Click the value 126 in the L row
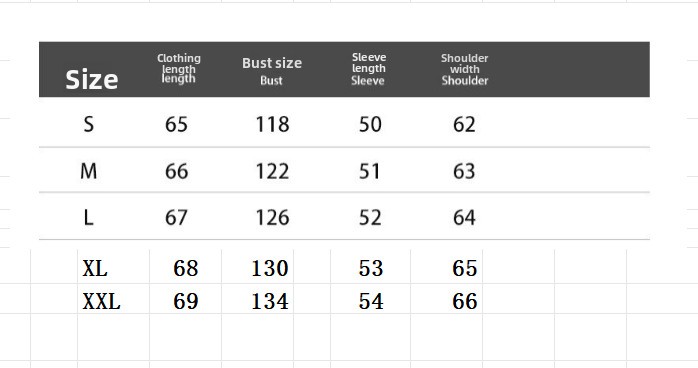Image resolution: width=698 pixels, height=368 pixels. tap(272, 218)
